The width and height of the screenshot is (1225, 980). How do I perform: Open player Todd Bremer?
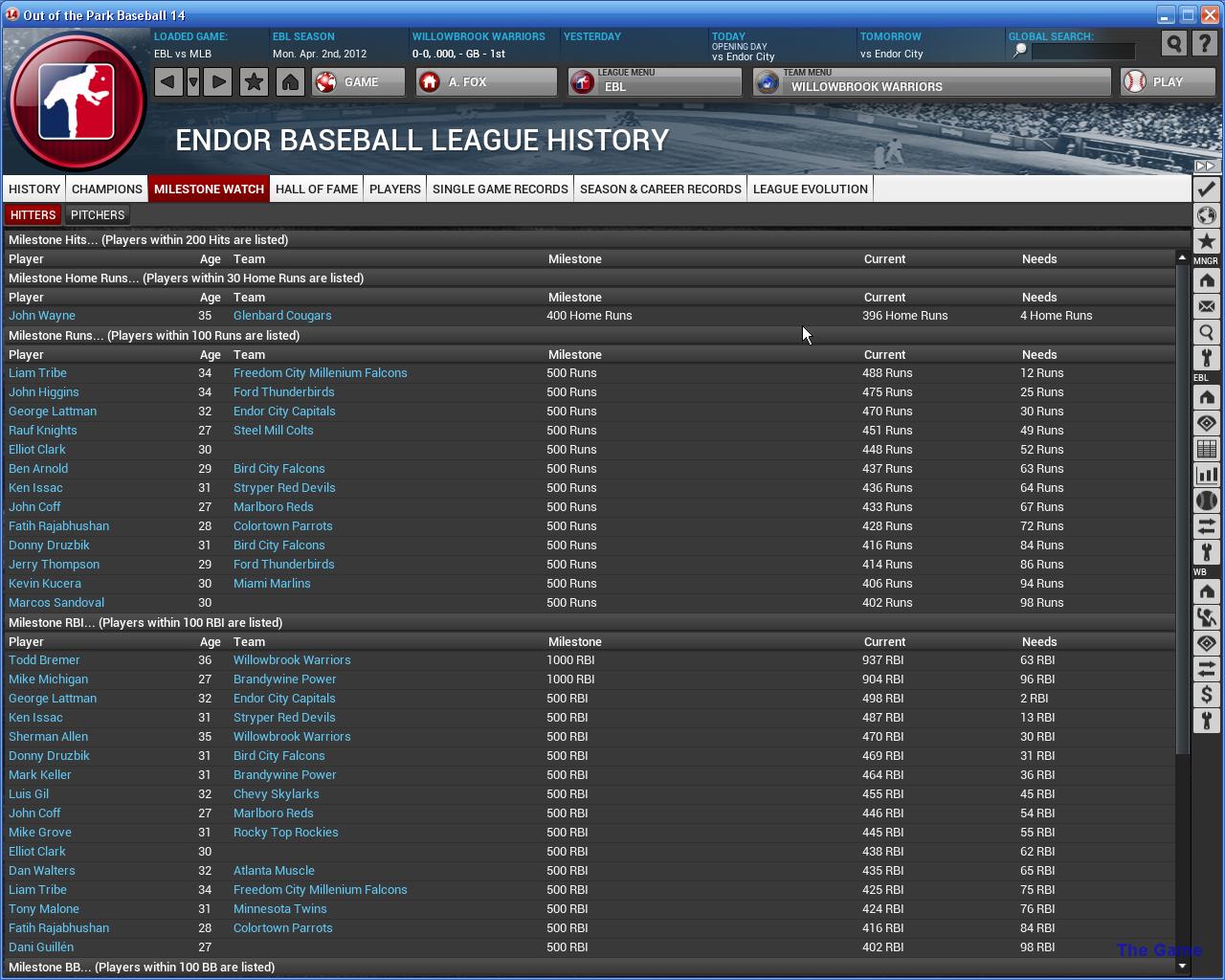44,660
